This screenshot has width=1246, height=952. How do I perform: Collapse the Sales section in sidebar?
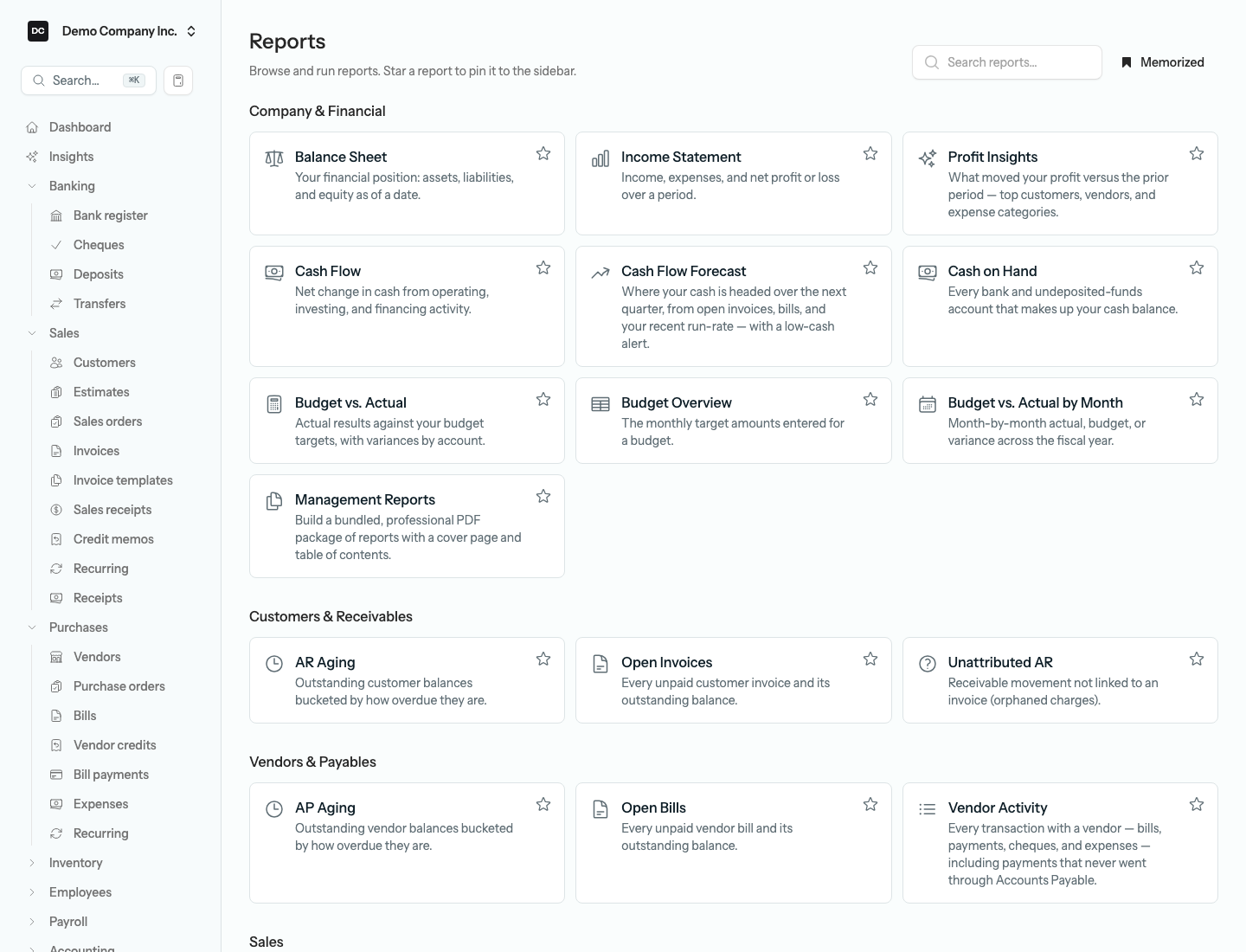point(32,333)
